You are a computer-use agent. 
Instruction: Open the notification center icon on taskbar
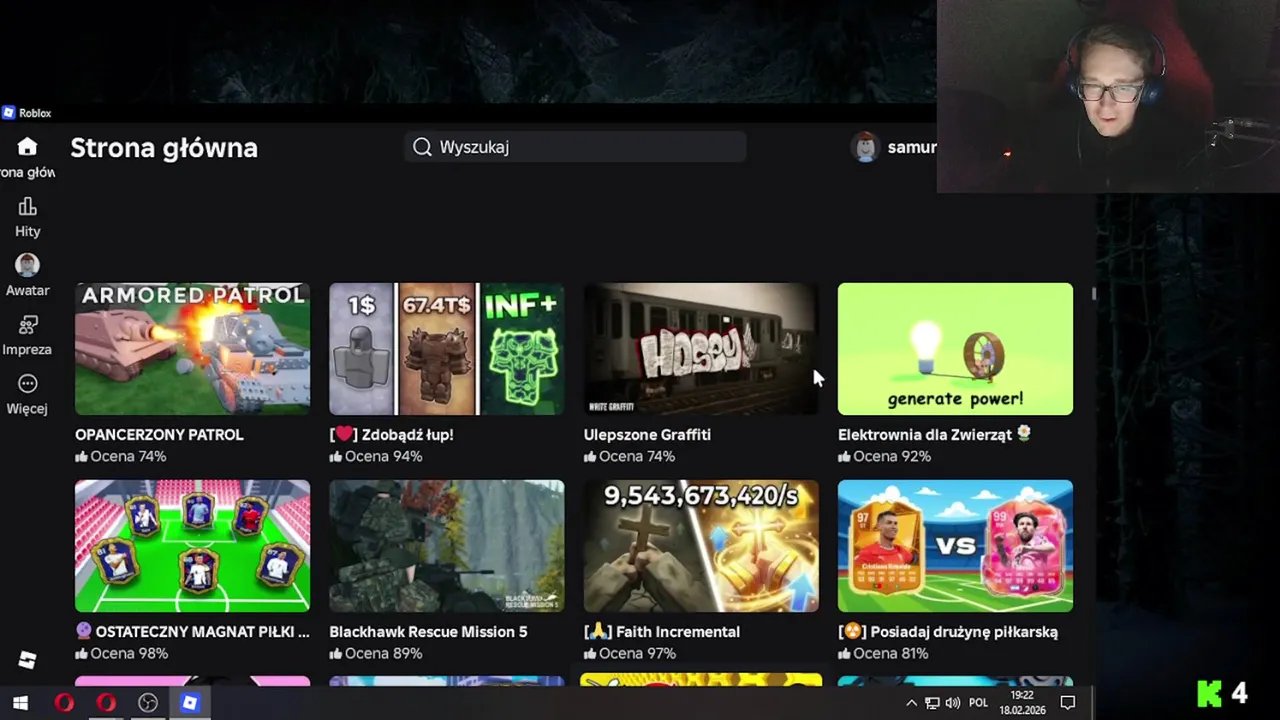1067,703
